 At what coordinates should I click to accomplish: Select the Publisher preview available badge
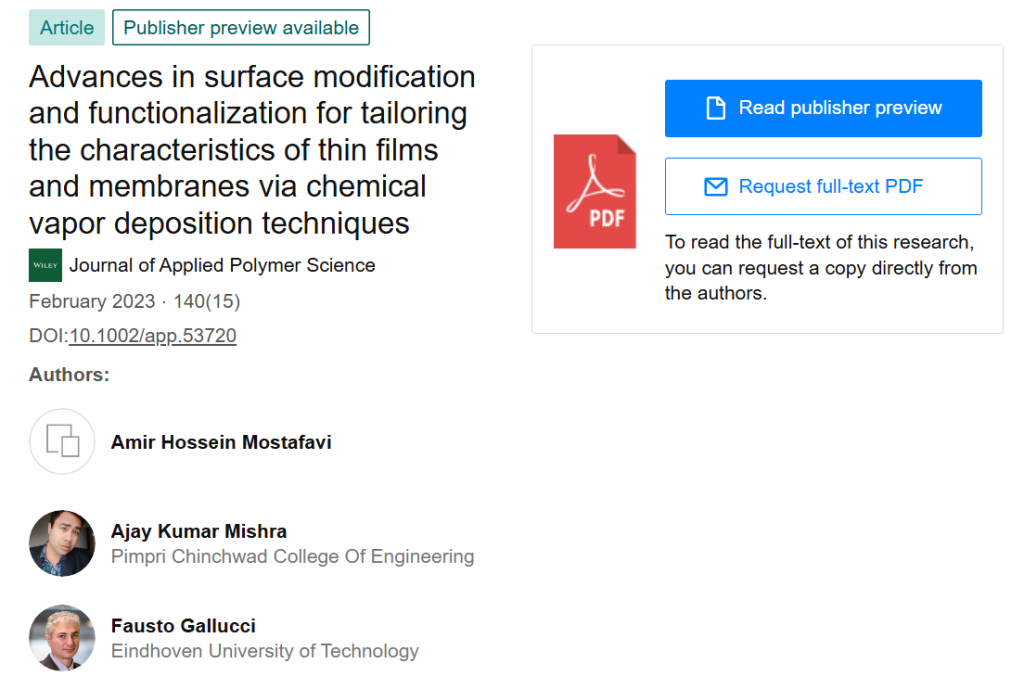pos(241,27)
